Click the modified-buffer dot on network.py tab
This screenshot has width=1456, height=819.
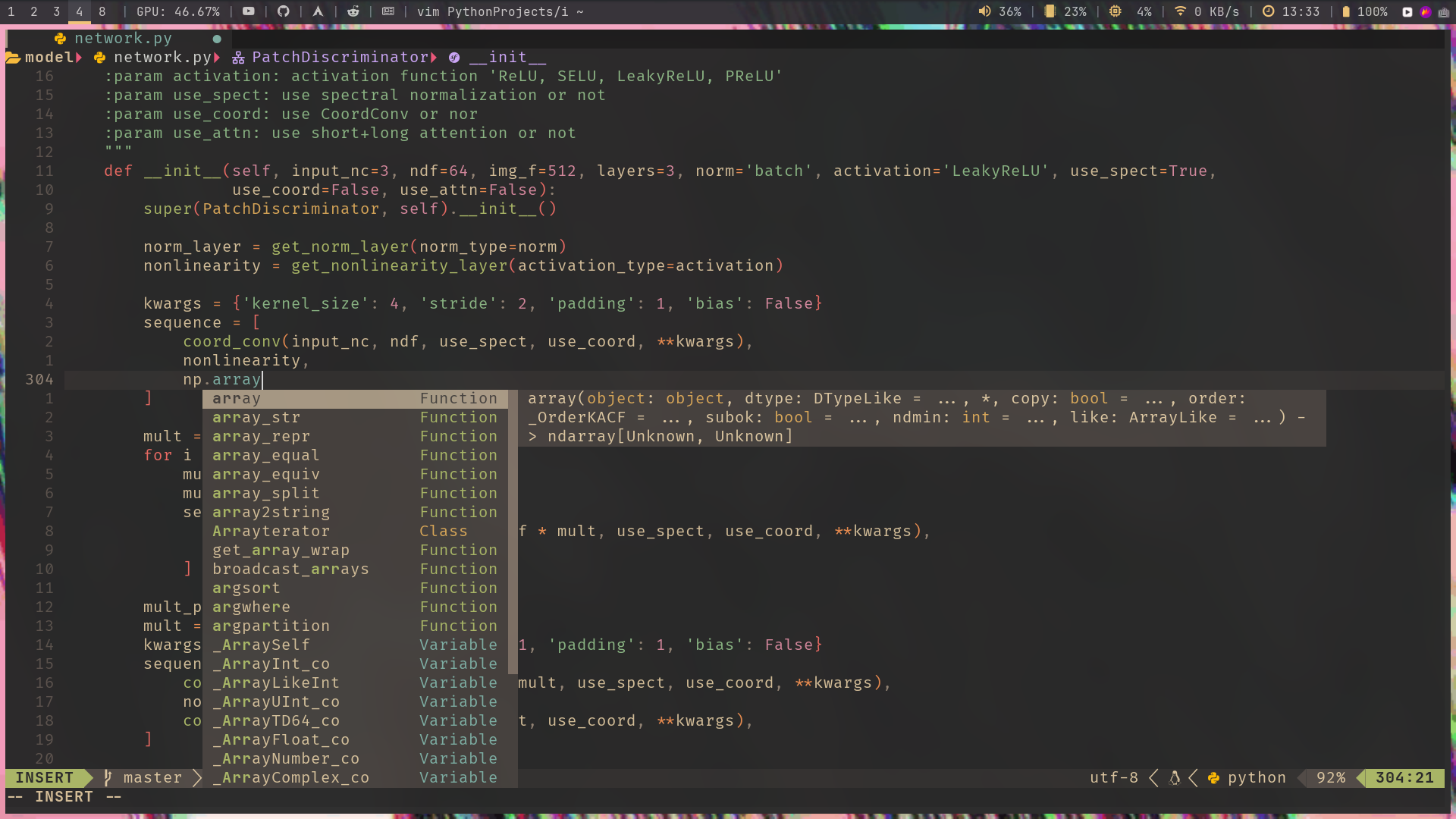(x=217, y=39)
